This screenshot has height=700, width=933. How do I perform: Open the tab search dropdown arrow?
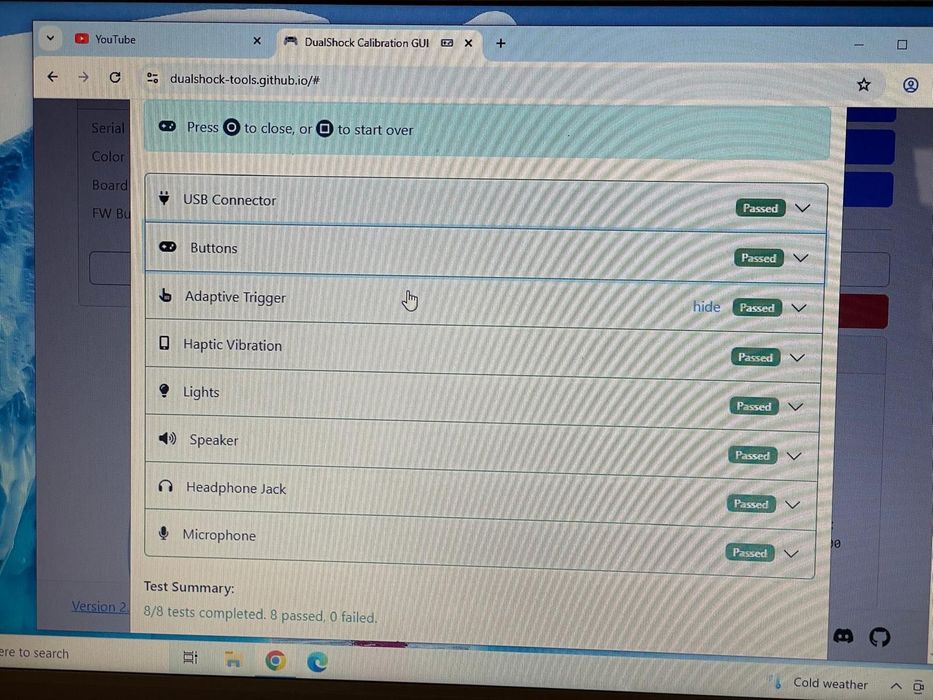click(x=51, y=39)
